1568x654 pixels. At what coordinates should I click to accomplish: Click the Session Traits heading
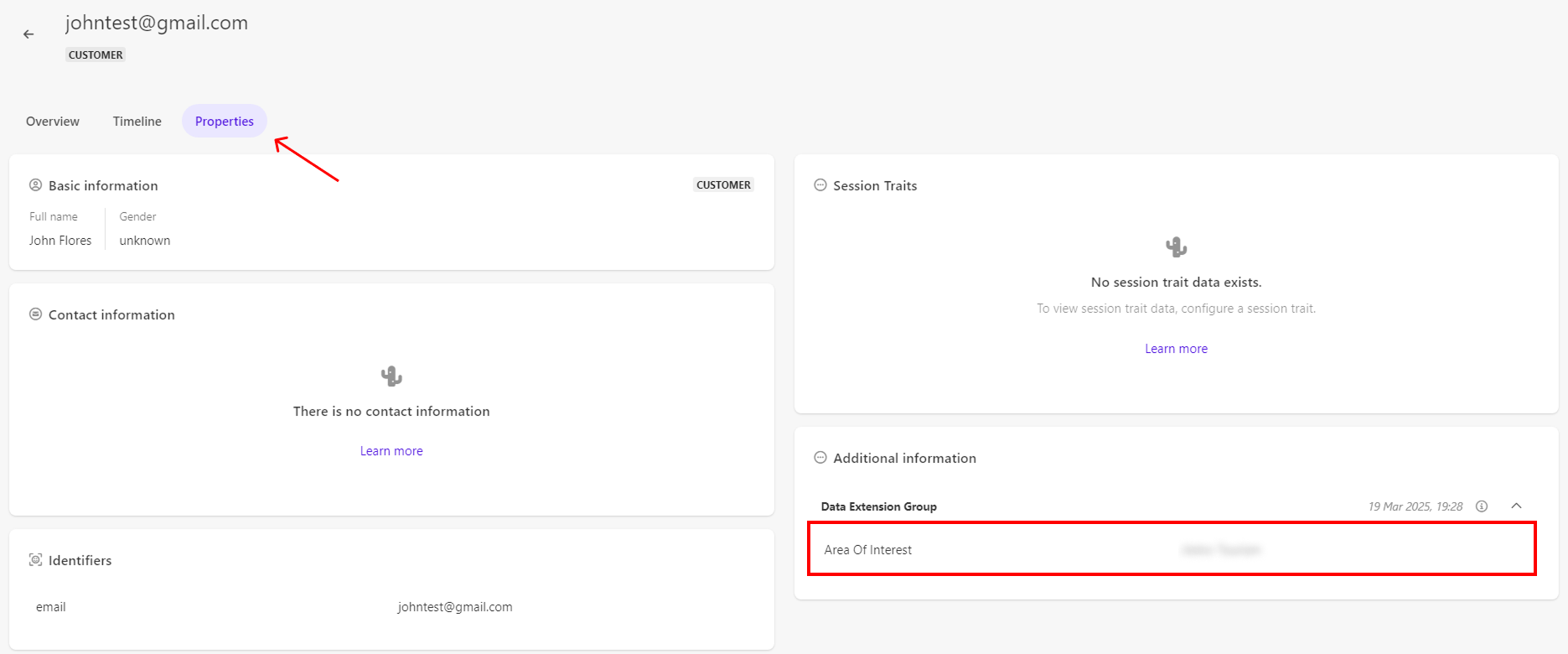(875, 185)
